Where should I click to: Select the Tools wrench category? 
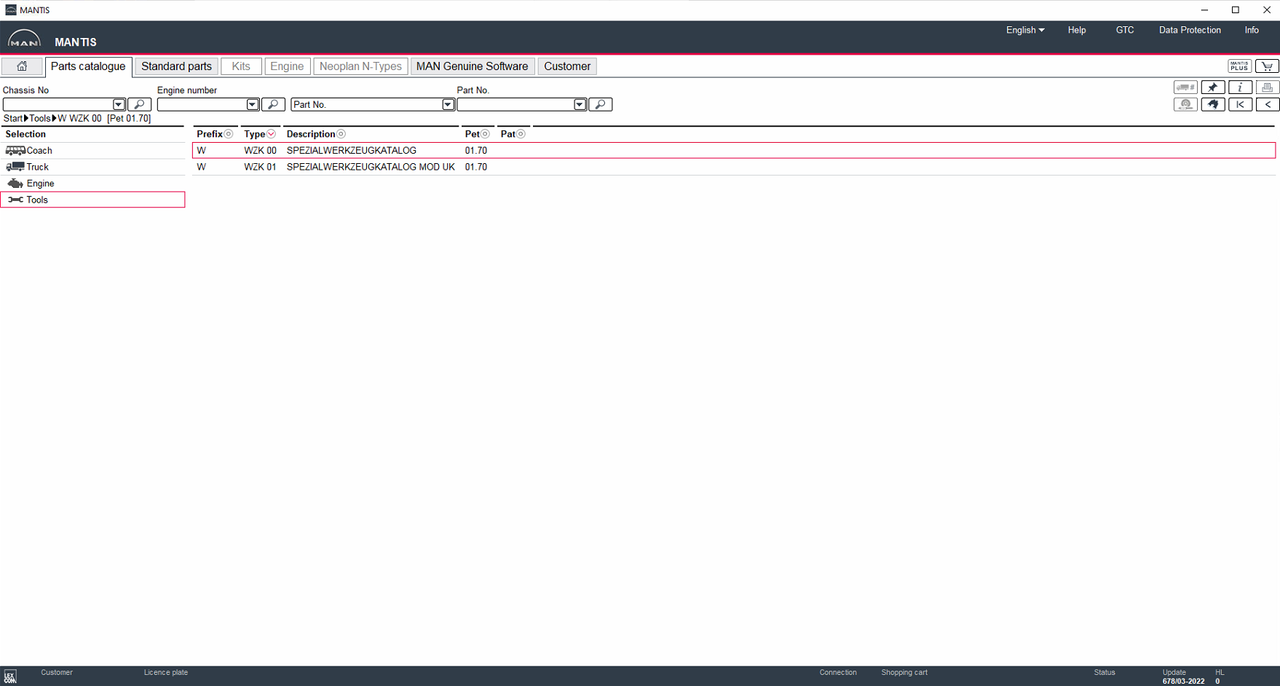point(93,200)
